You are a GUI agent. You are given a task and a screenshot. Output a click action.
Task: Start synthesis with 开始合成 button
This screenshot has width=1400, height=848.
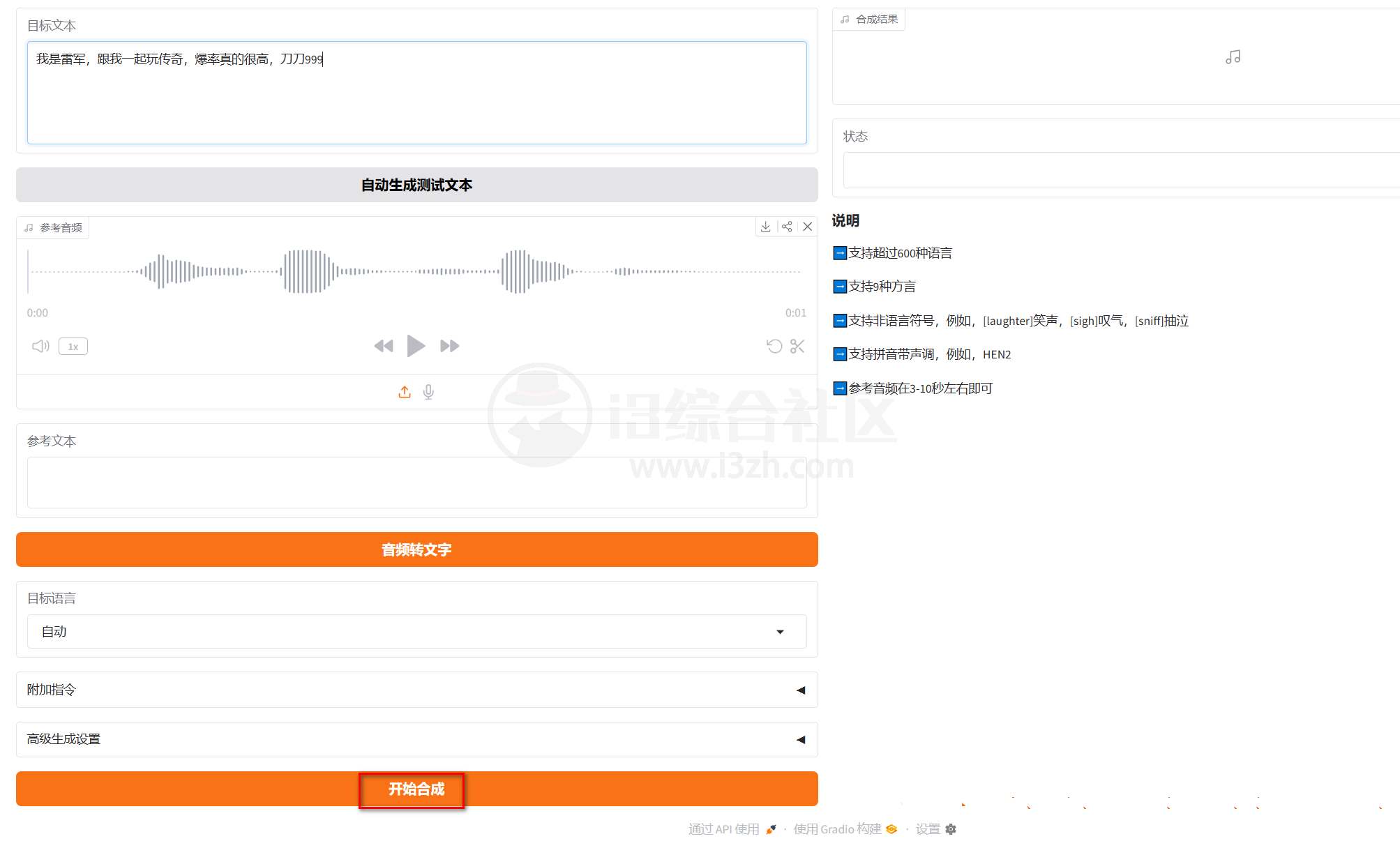pos(411,789)
